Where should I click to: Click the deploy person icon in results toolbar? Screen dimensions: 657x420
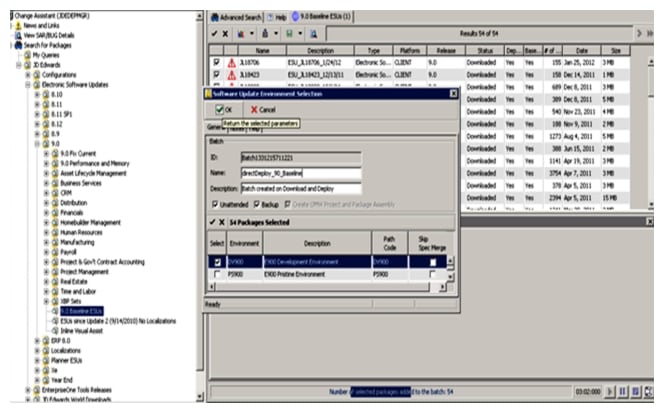[x=265, y=33]
